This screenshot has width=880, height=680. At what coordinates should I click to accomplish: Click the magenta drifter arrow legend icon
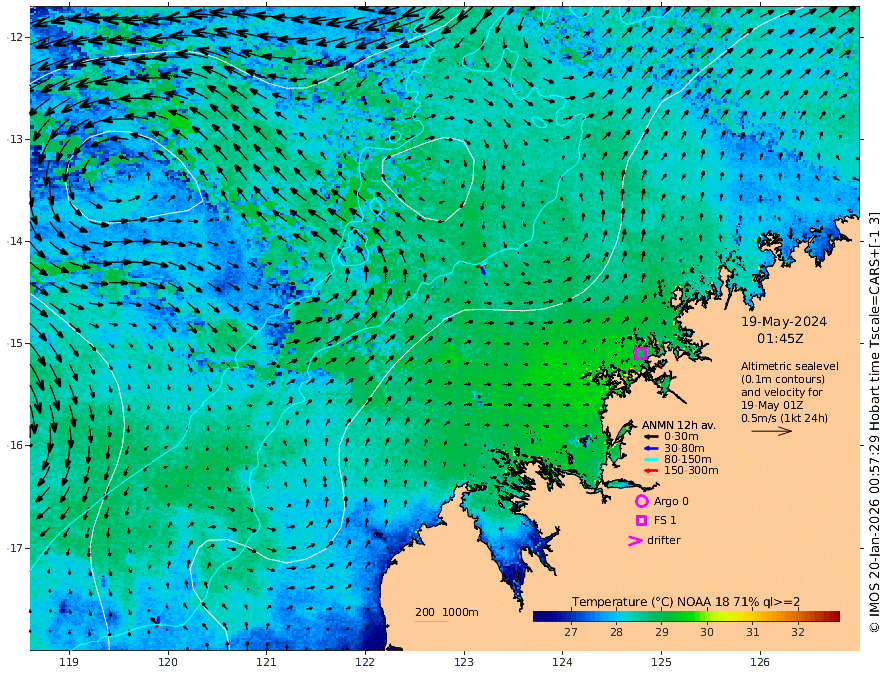point(635,540)
